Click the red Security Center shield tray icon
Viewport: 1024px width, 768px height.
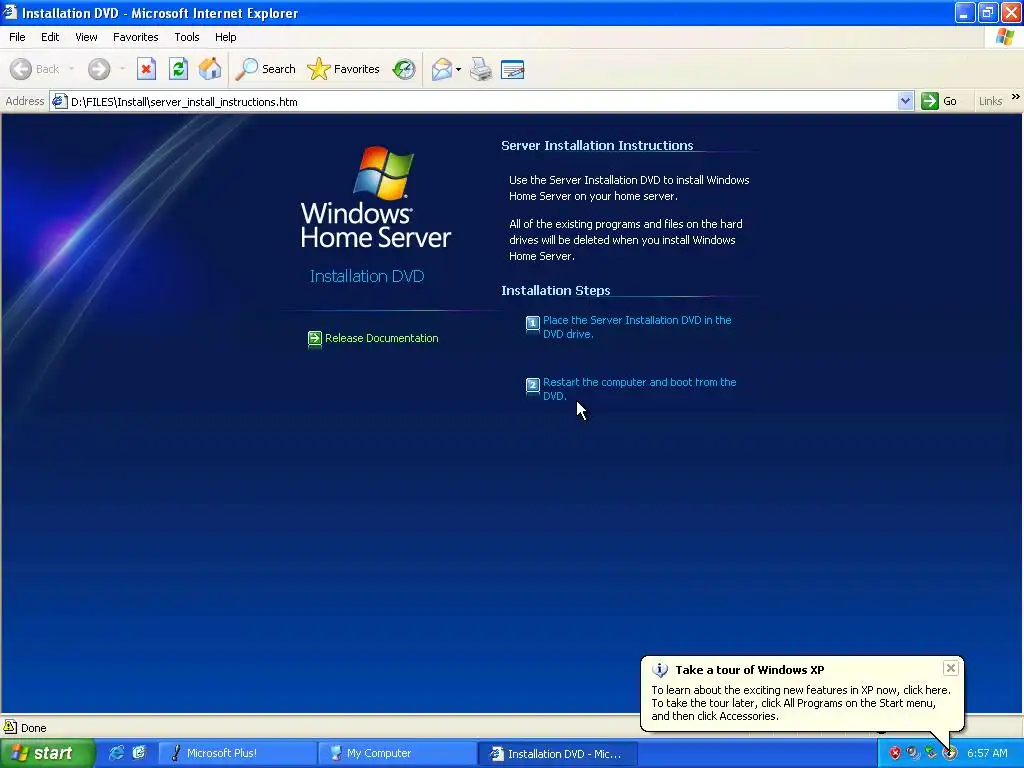[x=895, y=754]
